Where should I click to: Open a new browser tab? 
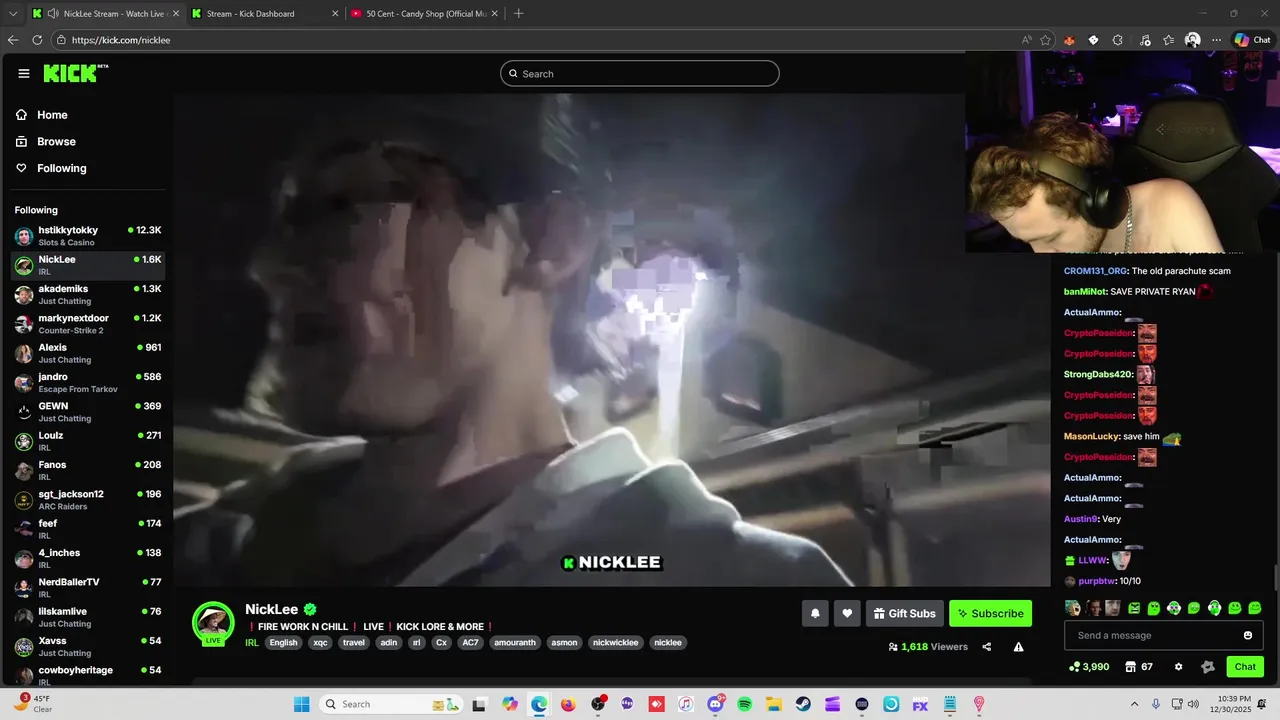click(x=518, y=14)
